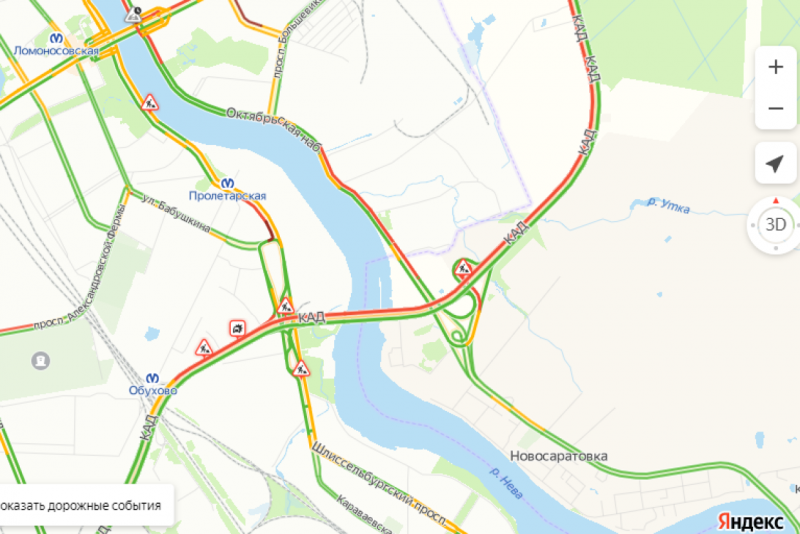800x534 pixels.
Task: Open roadworks marker west of accident icon
Action: tap(204, 348)
